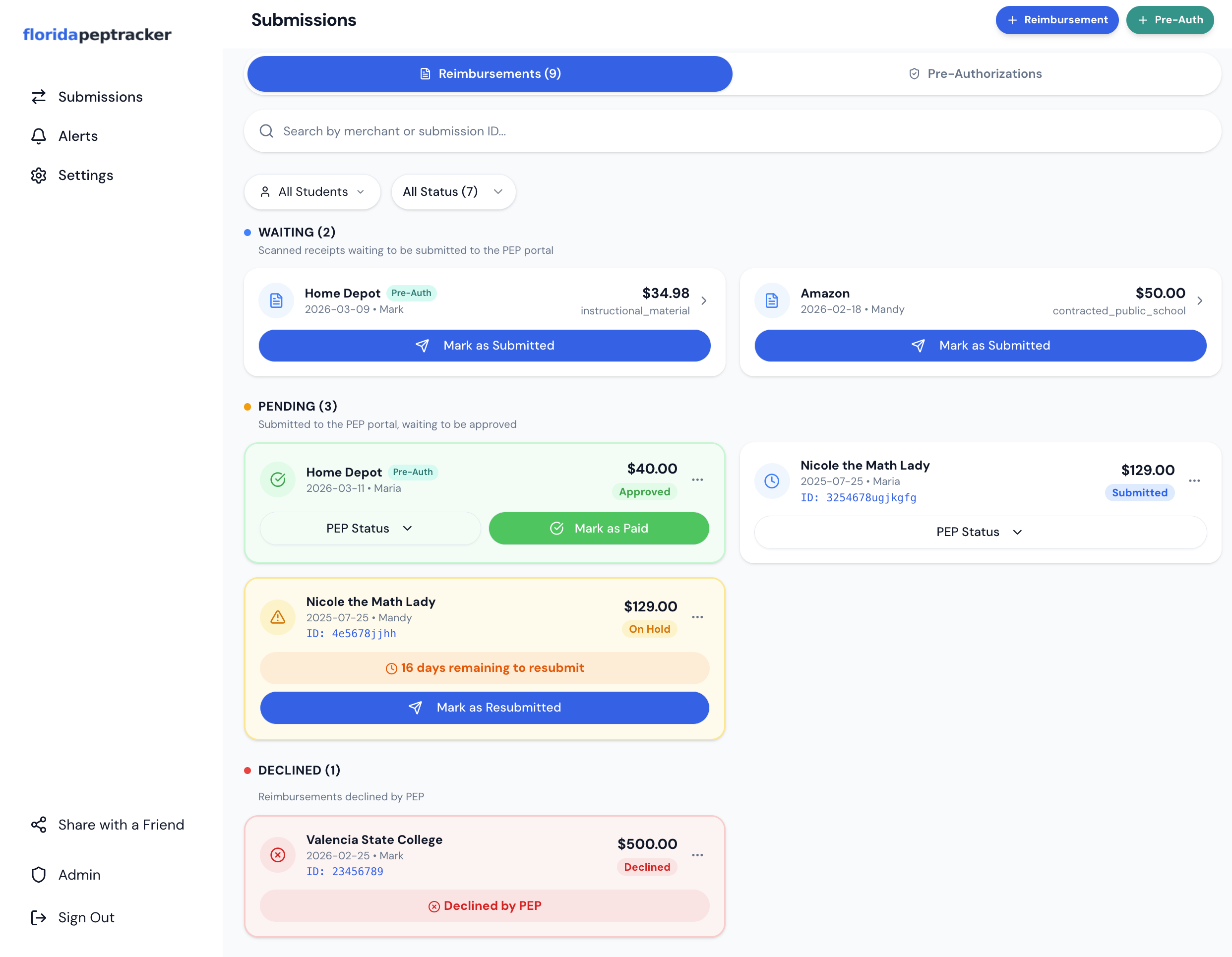This screenshot has width=1232, height=957.
Task: Switch to the Pre-Authorizations tab
Action: point(976,74)
